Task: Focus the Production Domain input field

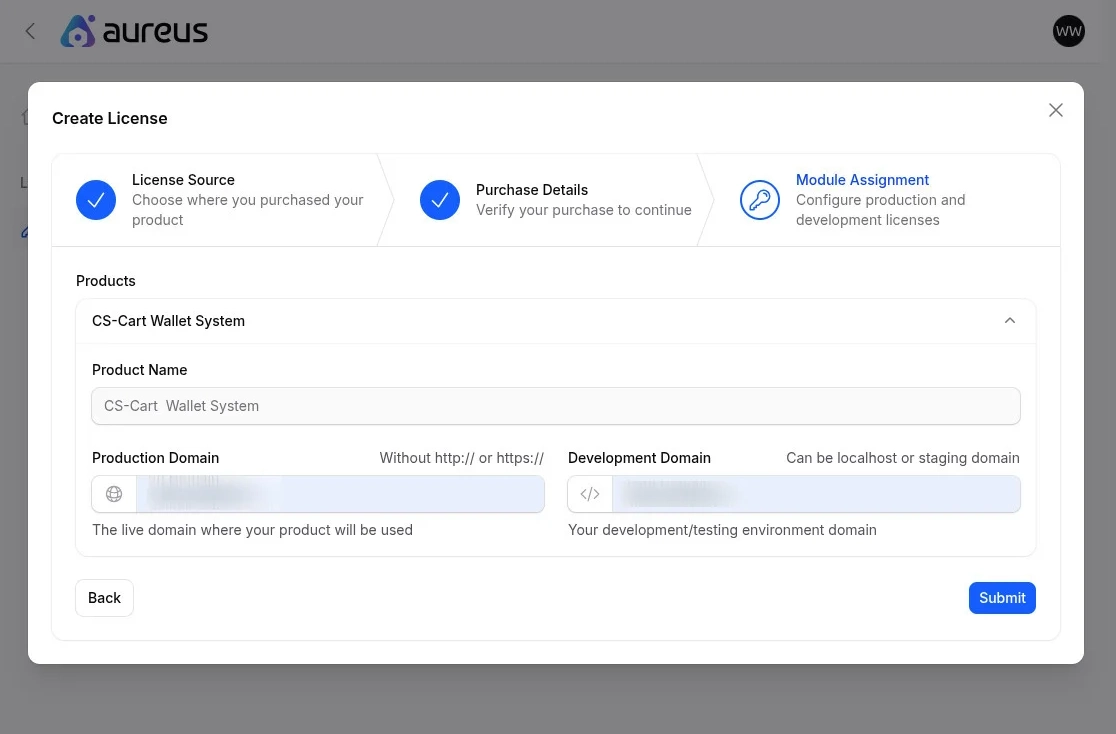Action: (x=340, y=494)
